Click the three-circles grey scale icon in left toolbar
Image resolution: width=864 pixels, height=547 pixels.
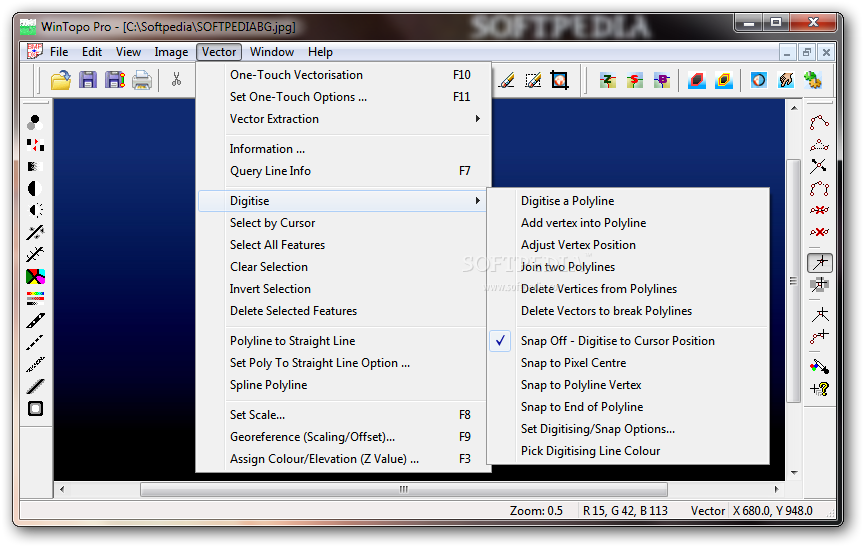[x=35, y=122]
